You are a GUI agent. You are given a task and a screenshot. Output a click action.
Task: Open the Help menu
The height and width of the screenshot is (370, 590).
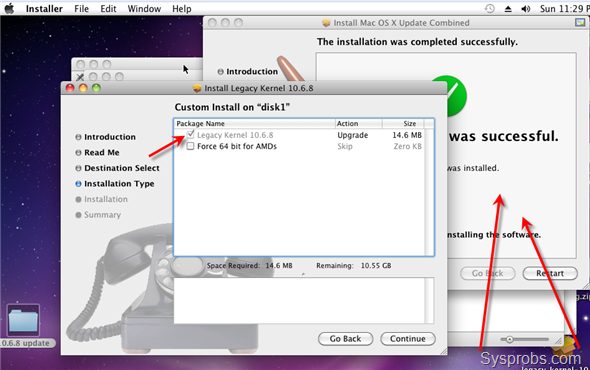[x=182, y=9]
